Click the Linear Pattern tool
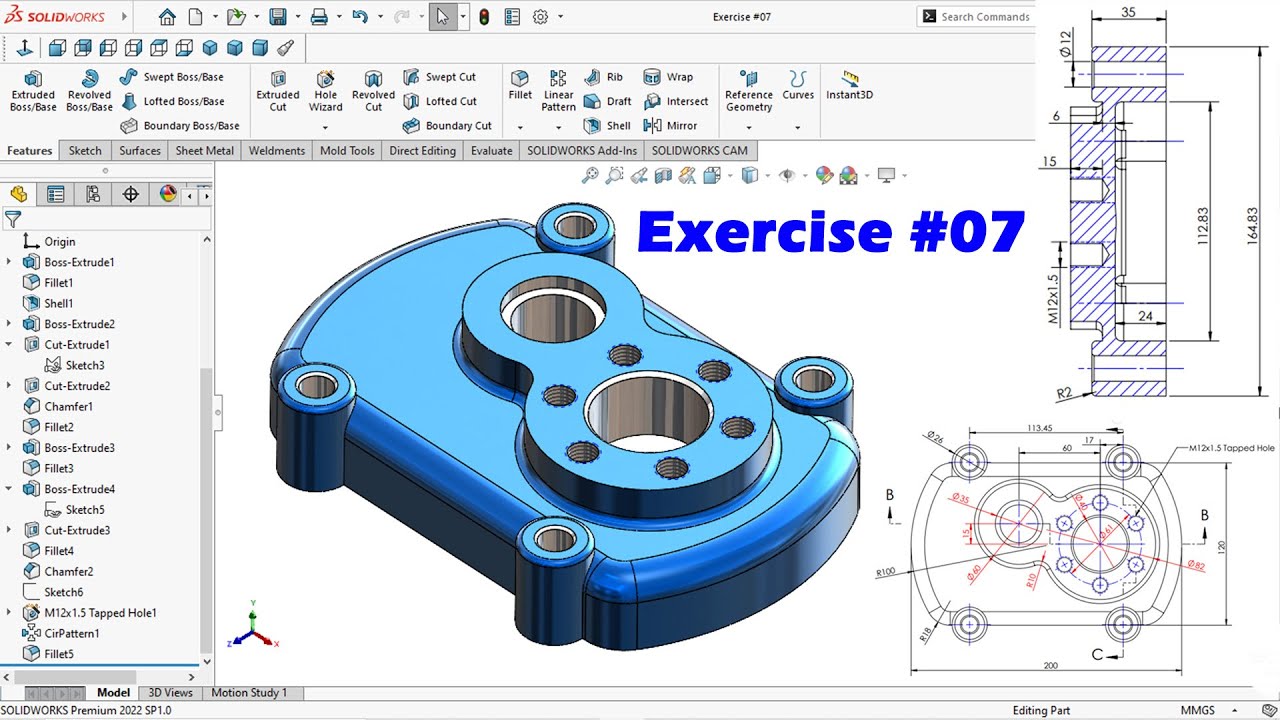Viewport: 1280px width, 720px height. (558, 91)
